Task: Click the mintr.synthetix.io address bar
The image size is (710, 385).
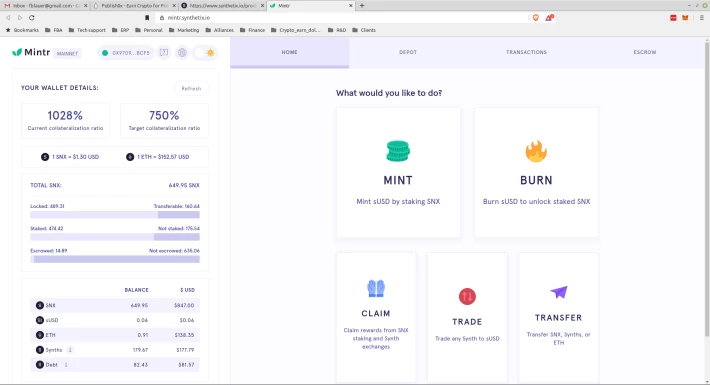Action: tap(342, 18)
